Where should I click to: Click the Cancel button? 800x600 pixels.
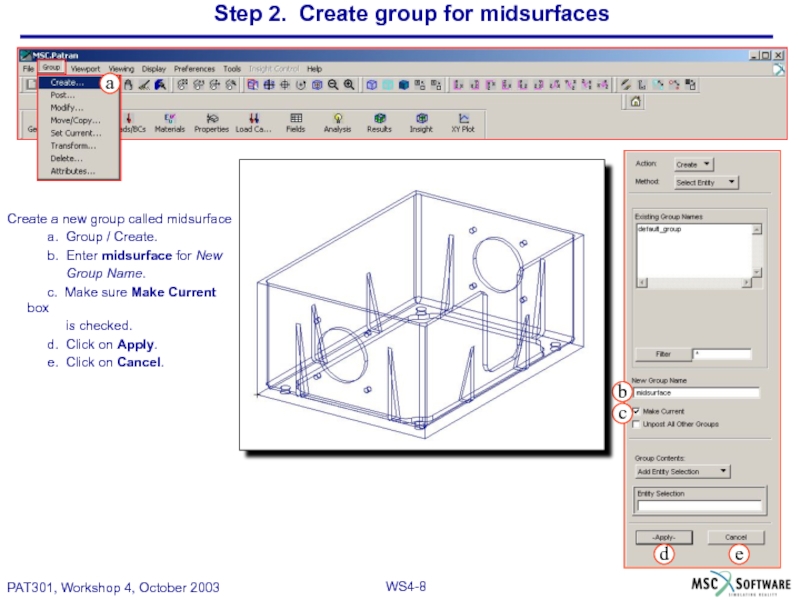[x=736, y=537]
